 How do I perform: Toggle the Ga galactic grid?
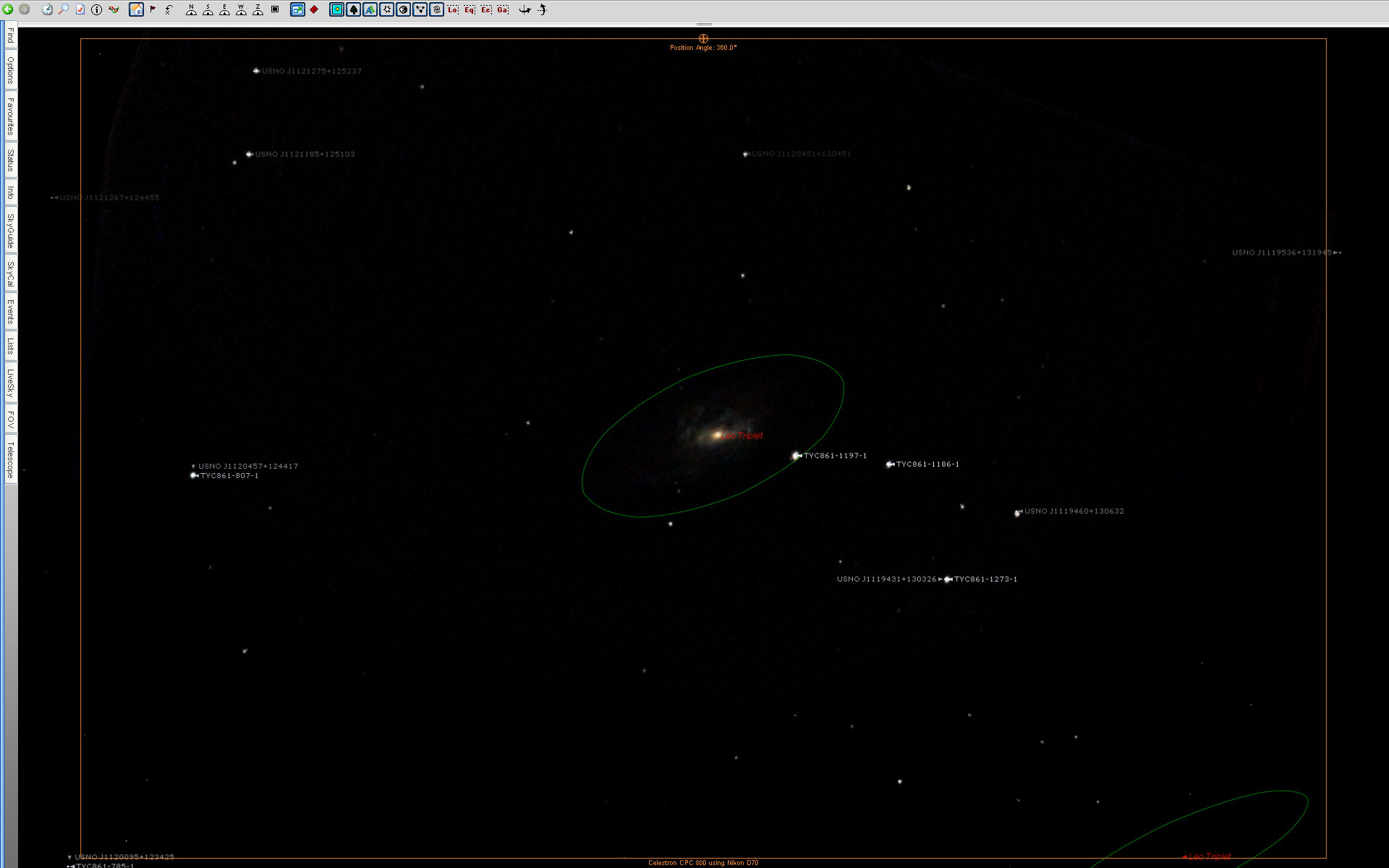503,9
